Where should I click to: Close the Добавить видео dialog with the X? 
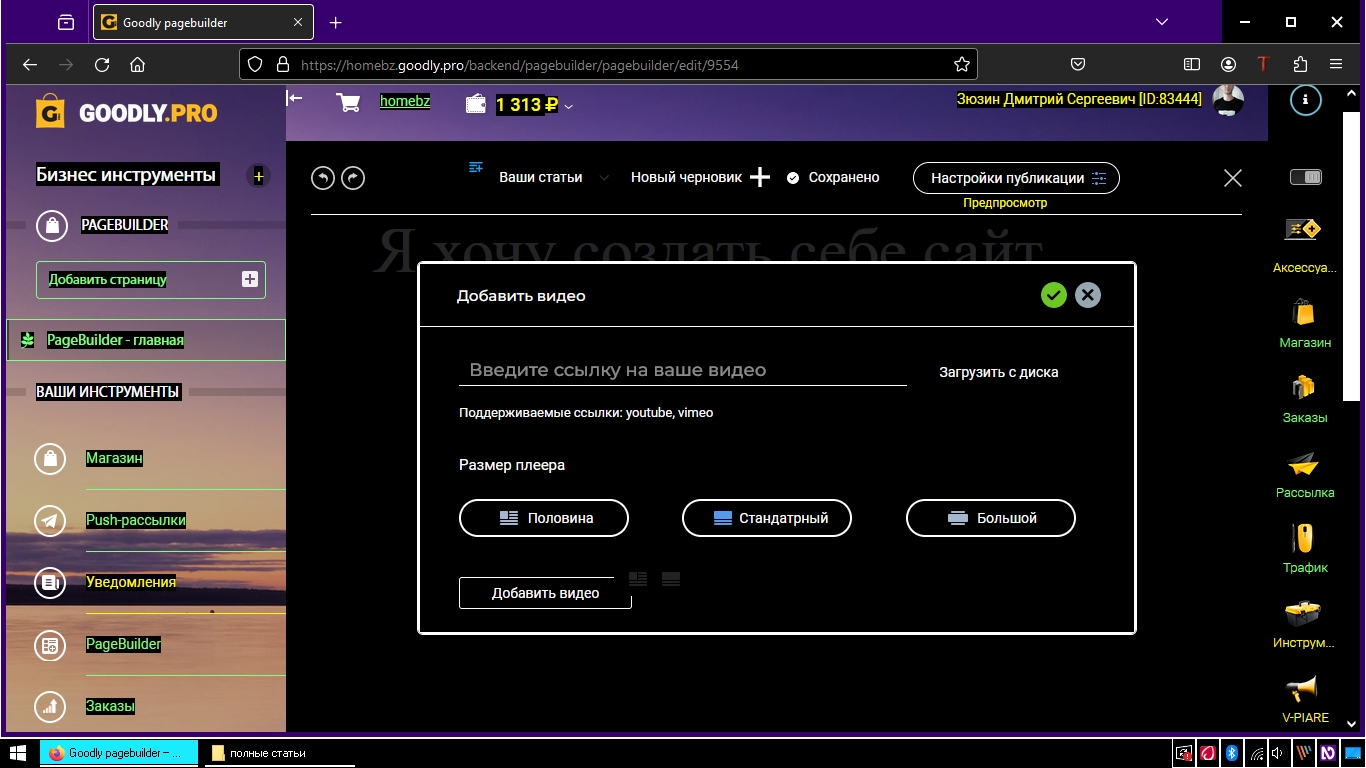1088,295
